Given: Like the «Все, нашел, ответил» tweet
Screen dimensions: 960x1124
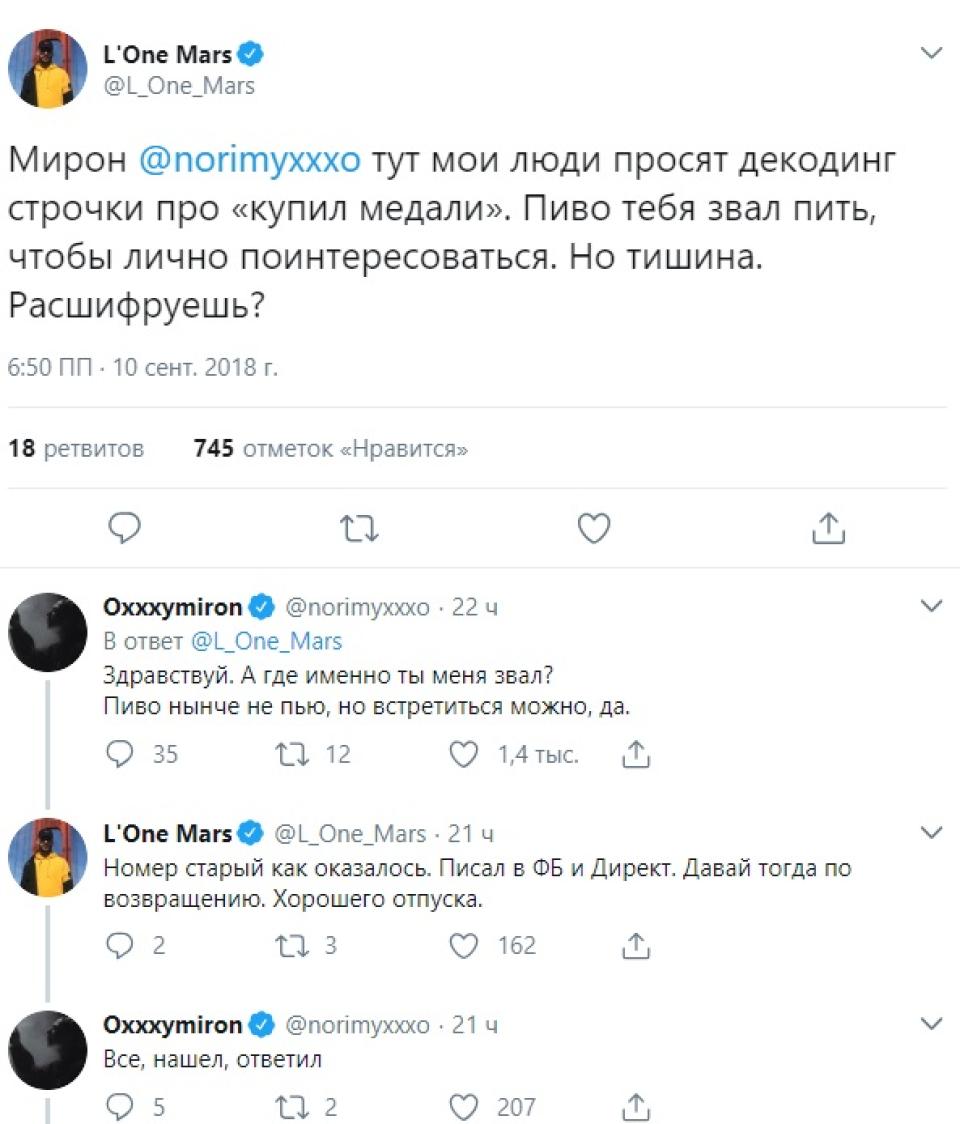Looking at the screenshot, I should [463, 1108].
